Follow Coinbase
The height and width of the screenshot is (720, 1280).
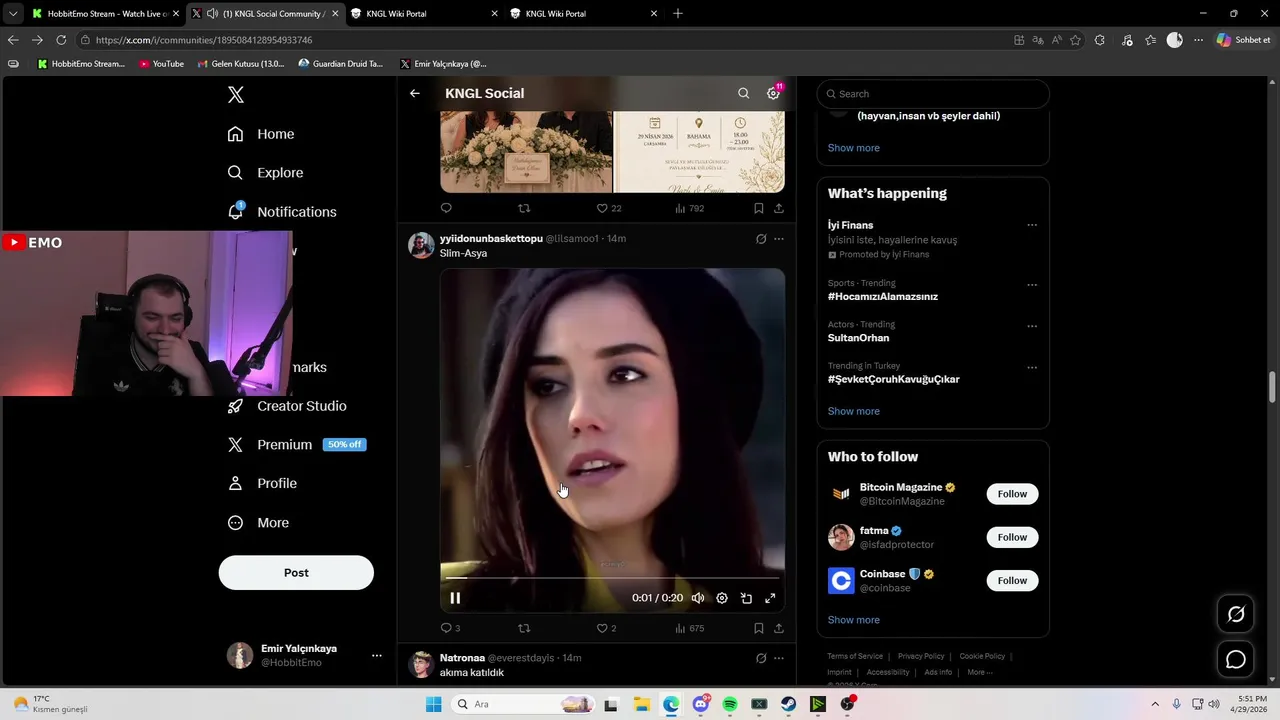pos(1012,580)
